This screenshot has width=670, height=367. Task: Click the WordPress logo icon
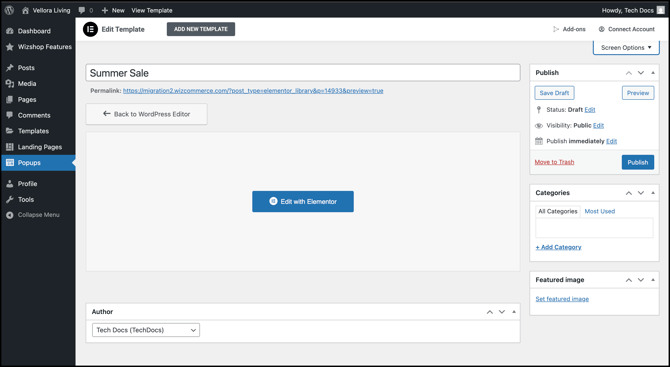pyautogui.click(x=9, y=10)
